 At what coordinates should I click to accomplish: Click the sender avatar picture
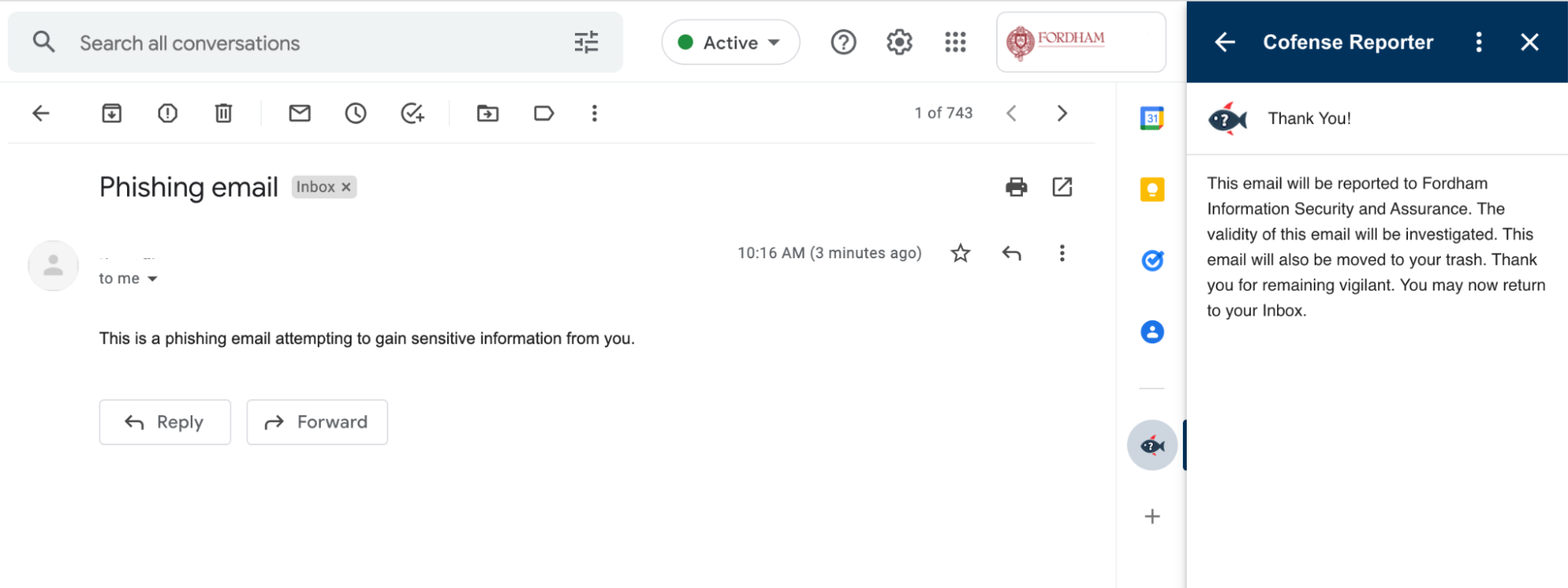point(53,265)
